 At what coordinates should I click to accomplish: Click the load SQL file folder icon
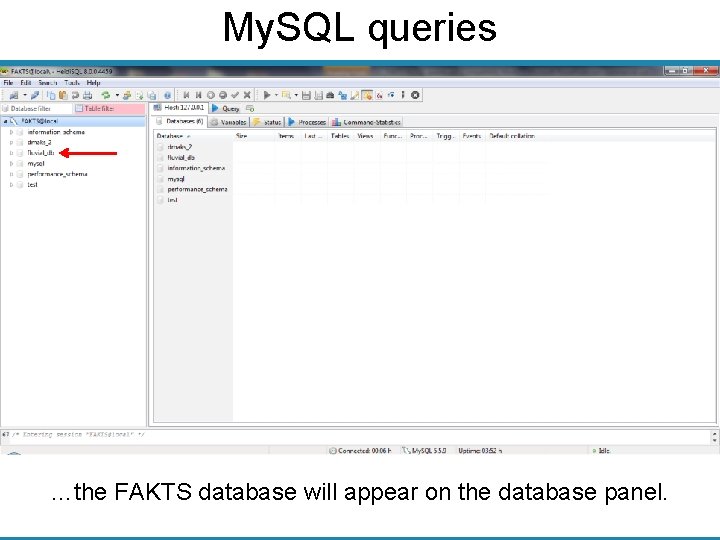286,95
